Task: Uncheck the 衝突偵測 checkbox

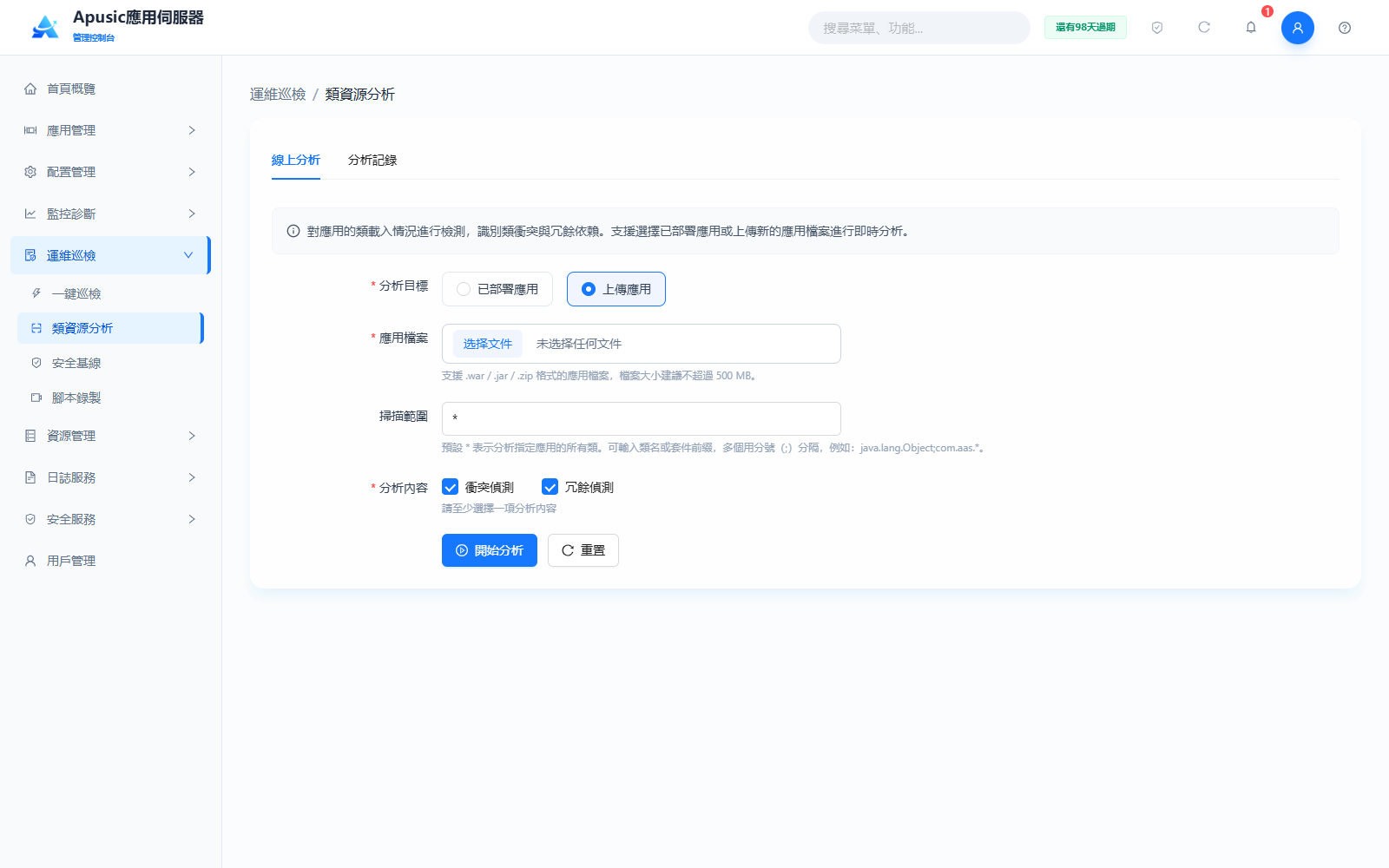Action: tap(450, 487)
